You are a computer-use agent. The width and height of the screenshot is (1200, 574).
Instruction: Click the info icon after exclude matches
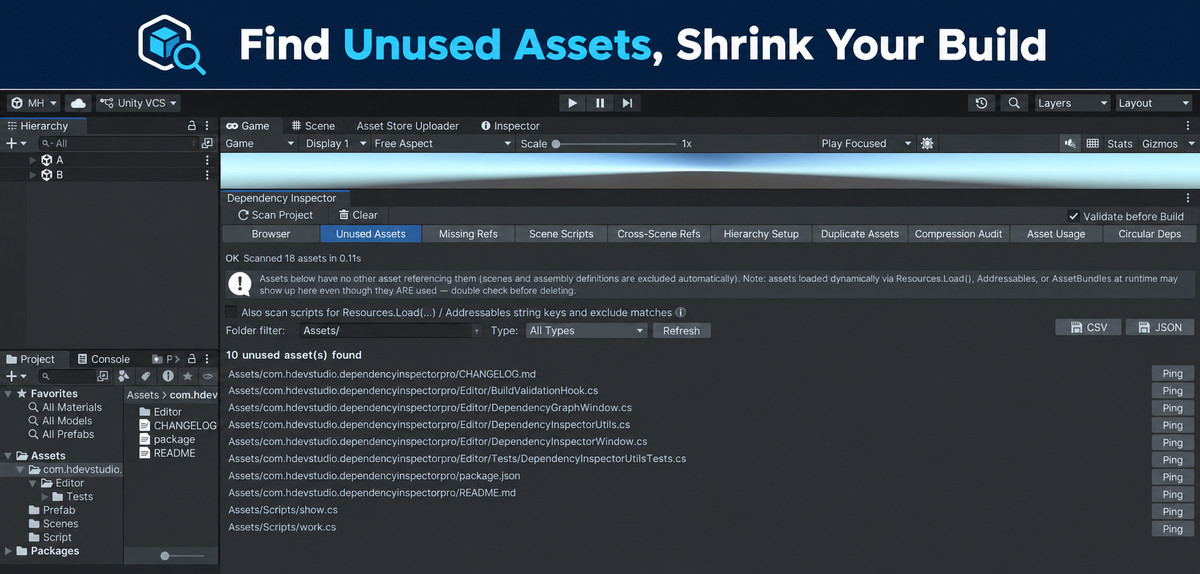click(x=681, y=312)
